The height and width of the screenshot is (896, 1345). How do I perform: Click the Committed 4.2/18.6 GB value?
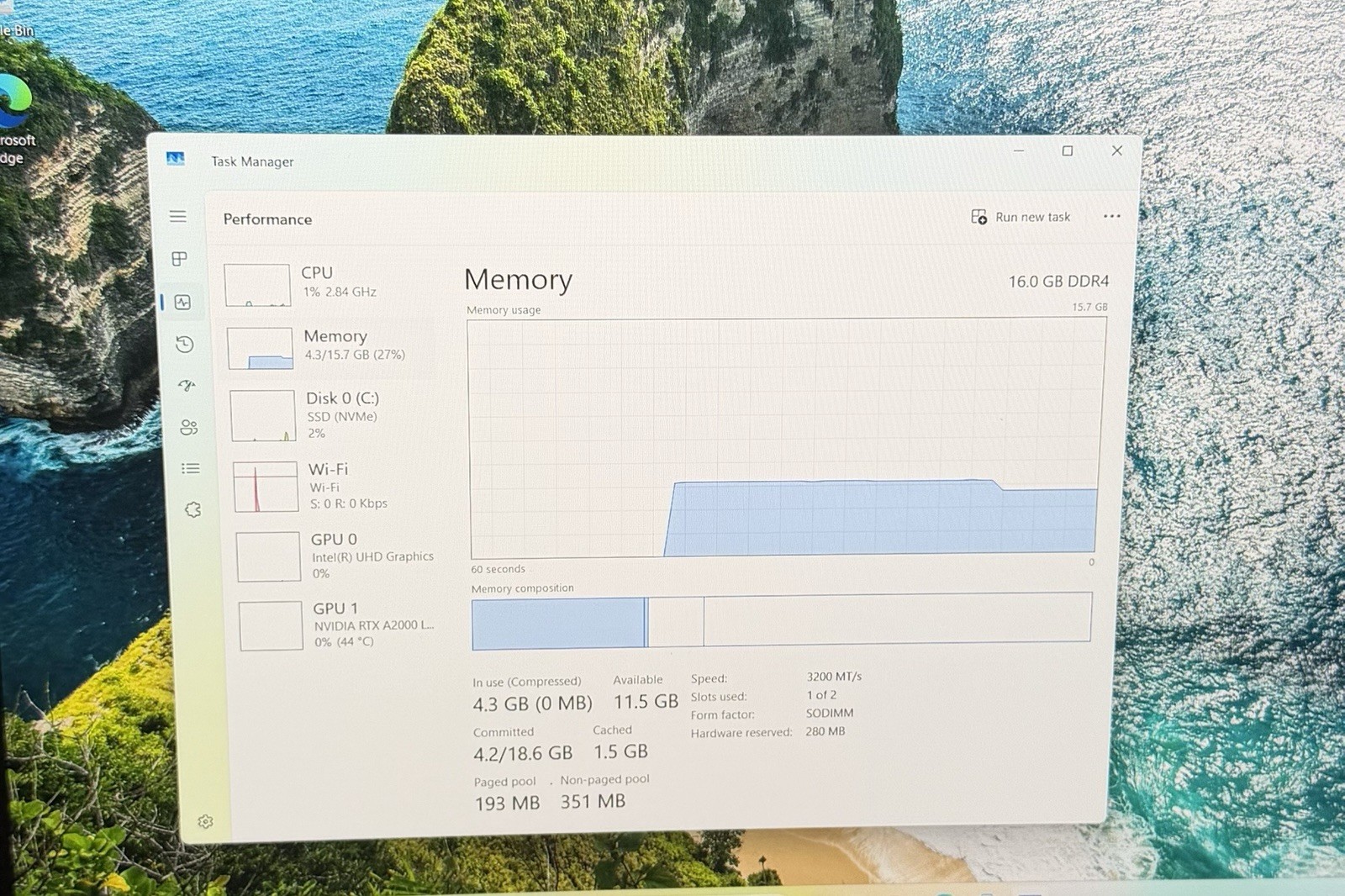[523, 753]
